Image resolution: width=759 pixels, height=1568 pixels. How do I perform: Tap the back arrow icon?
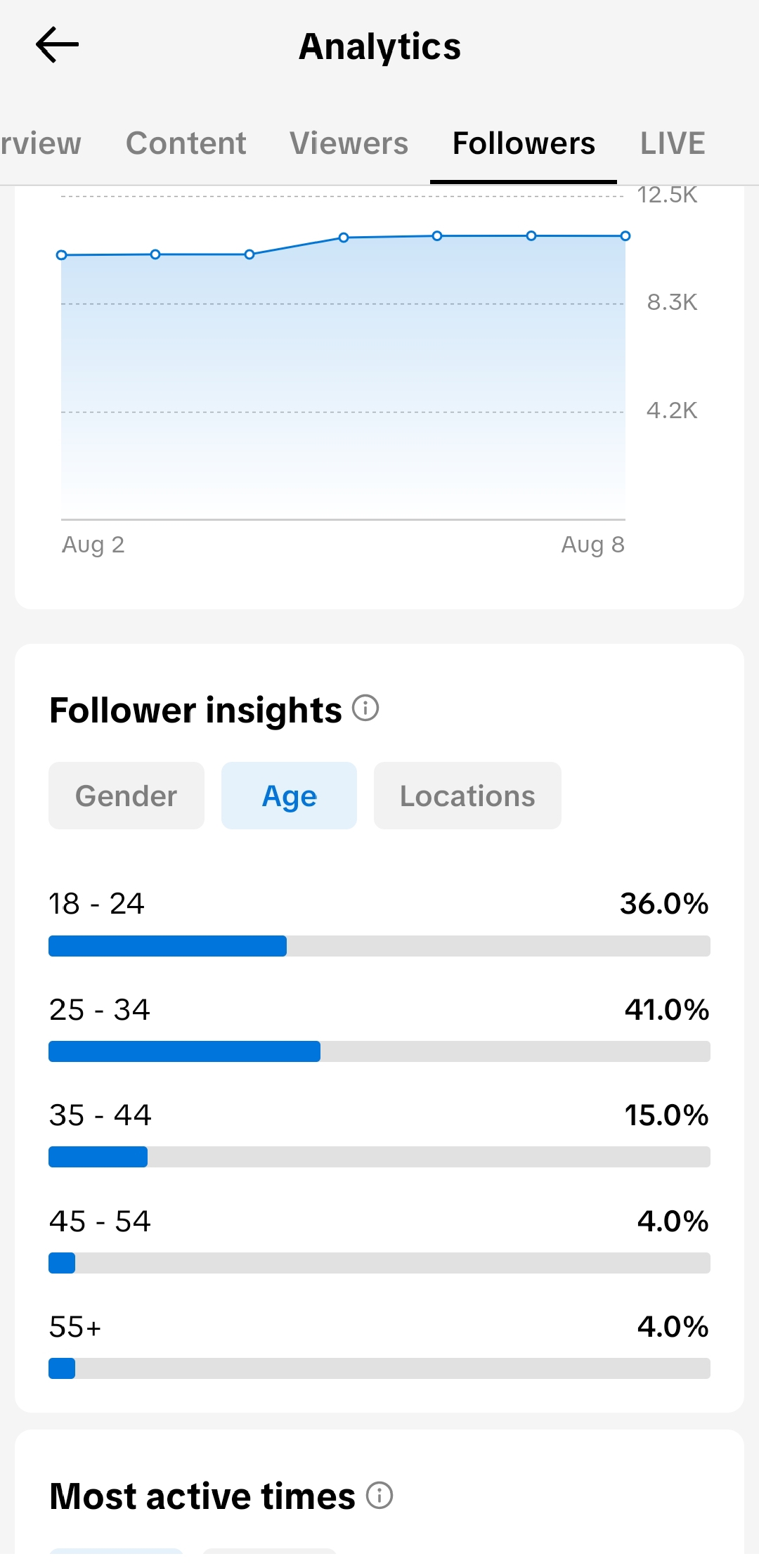57,45
